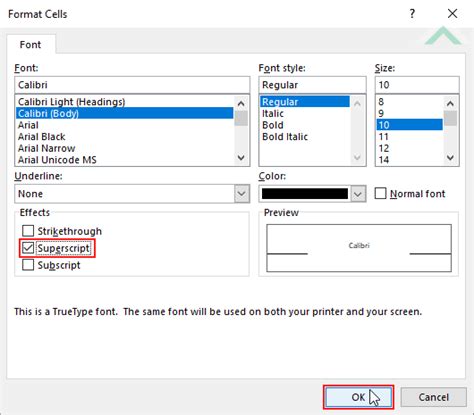Click OK to apply formatting
Screen dimensions: 474x415
pyautogui.click(x=359, y=397)
